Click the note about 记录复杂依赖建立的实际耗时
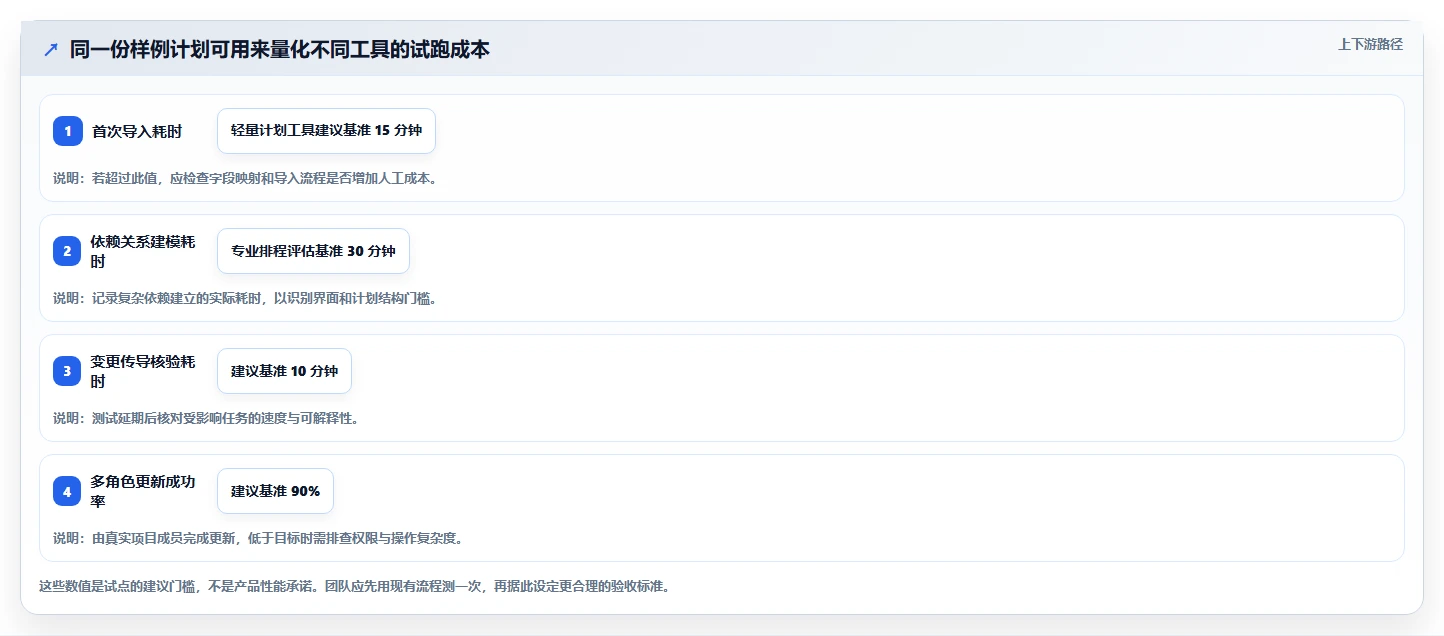The width and height of the screenshot is (1444, 636). (x=245, y=298)
